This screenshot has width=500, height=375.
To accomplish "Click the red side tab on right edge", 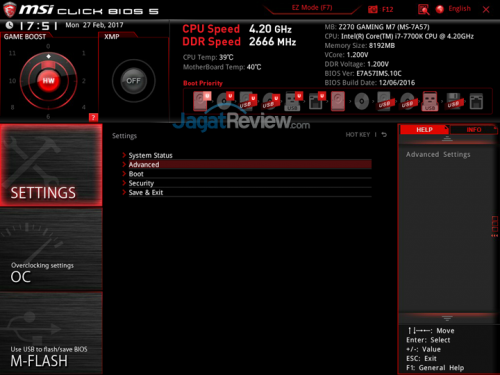I will click(x=495, y=227).
